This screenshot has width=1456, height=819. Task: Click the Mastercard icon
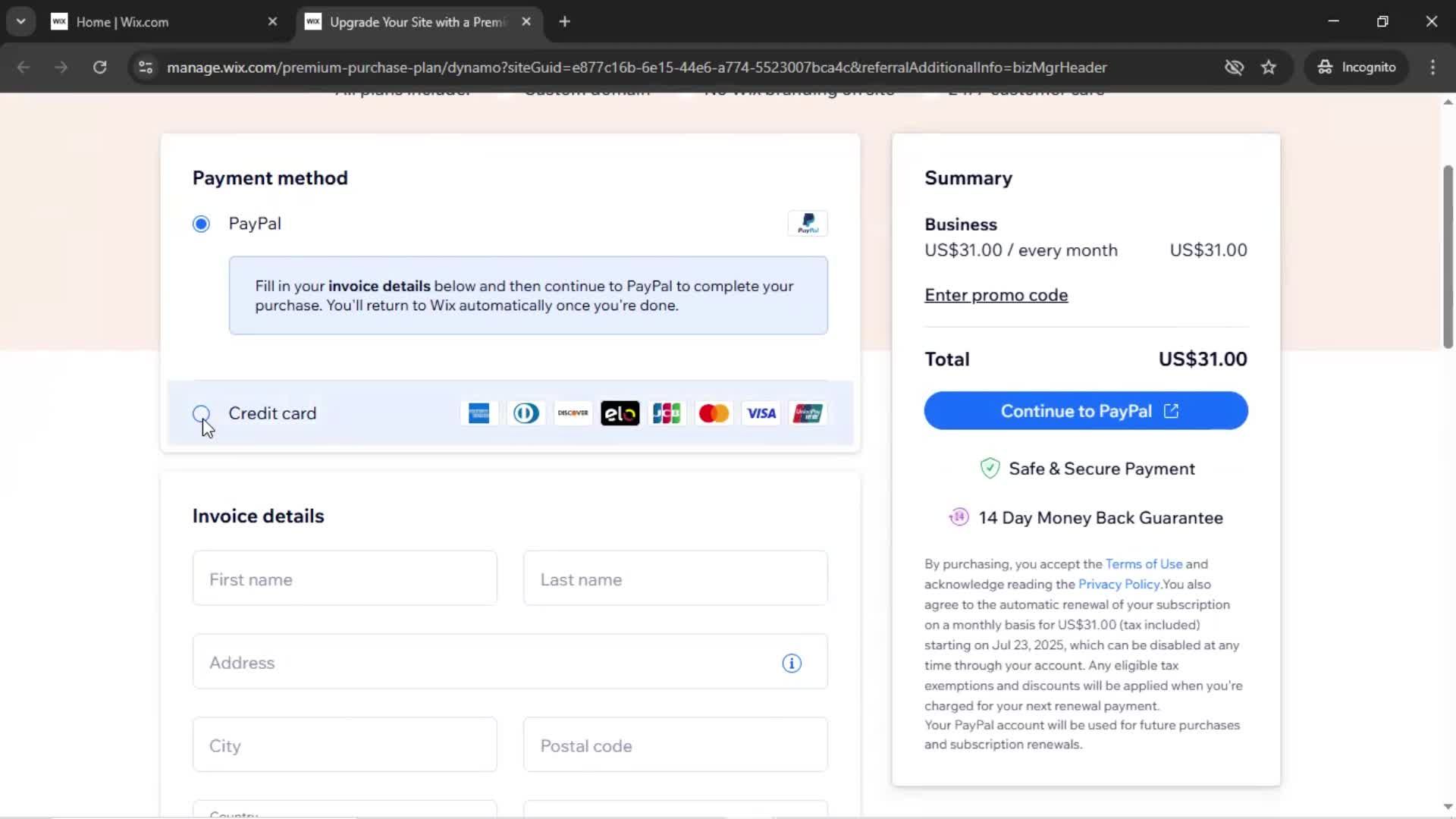click(714, 413)
